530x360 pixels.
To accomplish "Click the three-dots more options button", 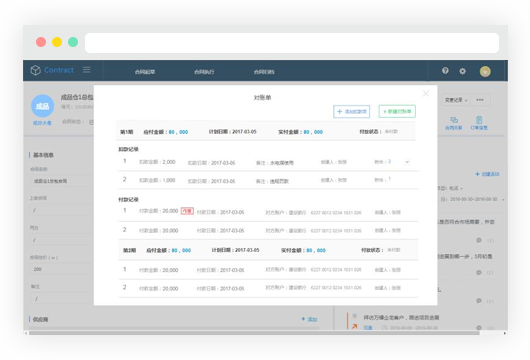I will (480, 100).
